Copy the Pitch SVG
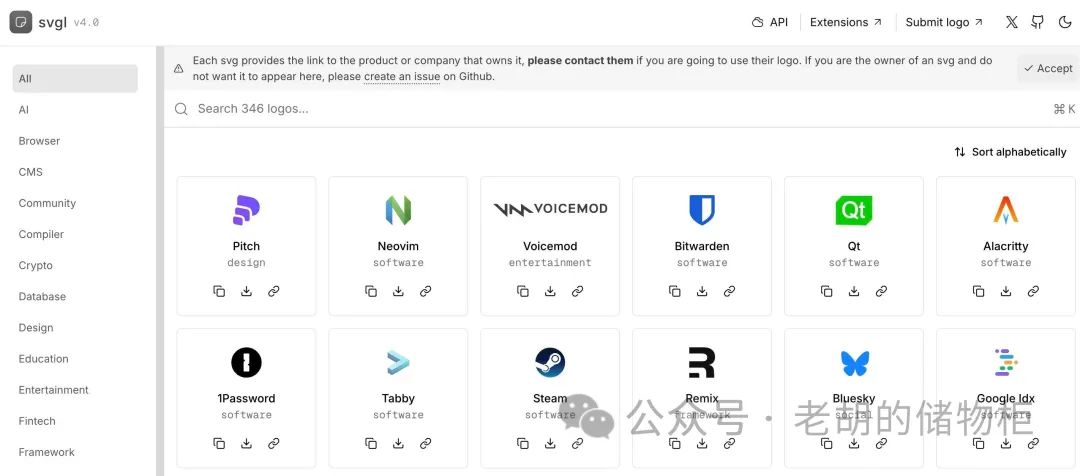 [219, 291]
